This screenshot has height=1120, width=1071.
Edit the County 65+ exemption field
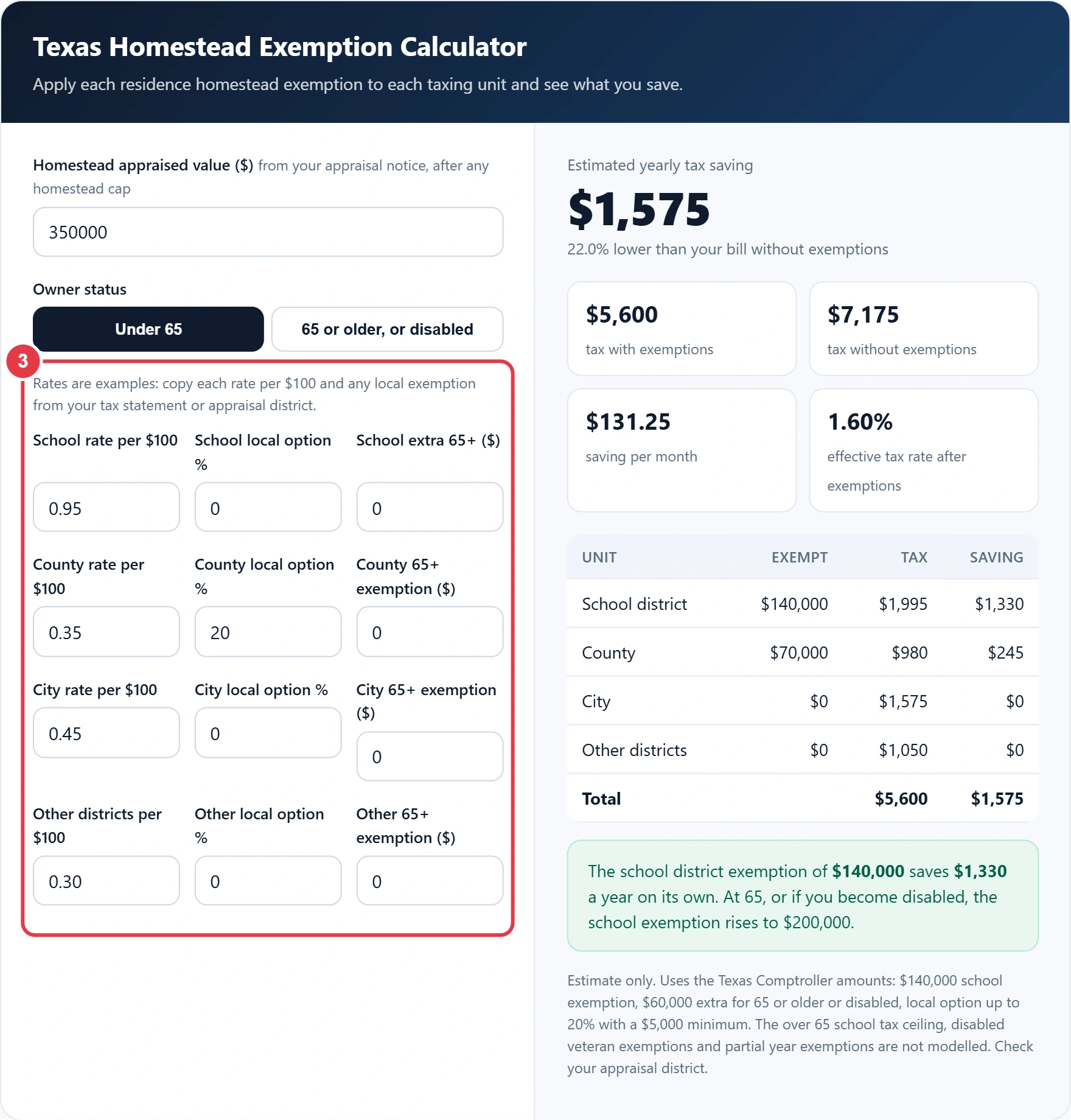coord(430,632)
